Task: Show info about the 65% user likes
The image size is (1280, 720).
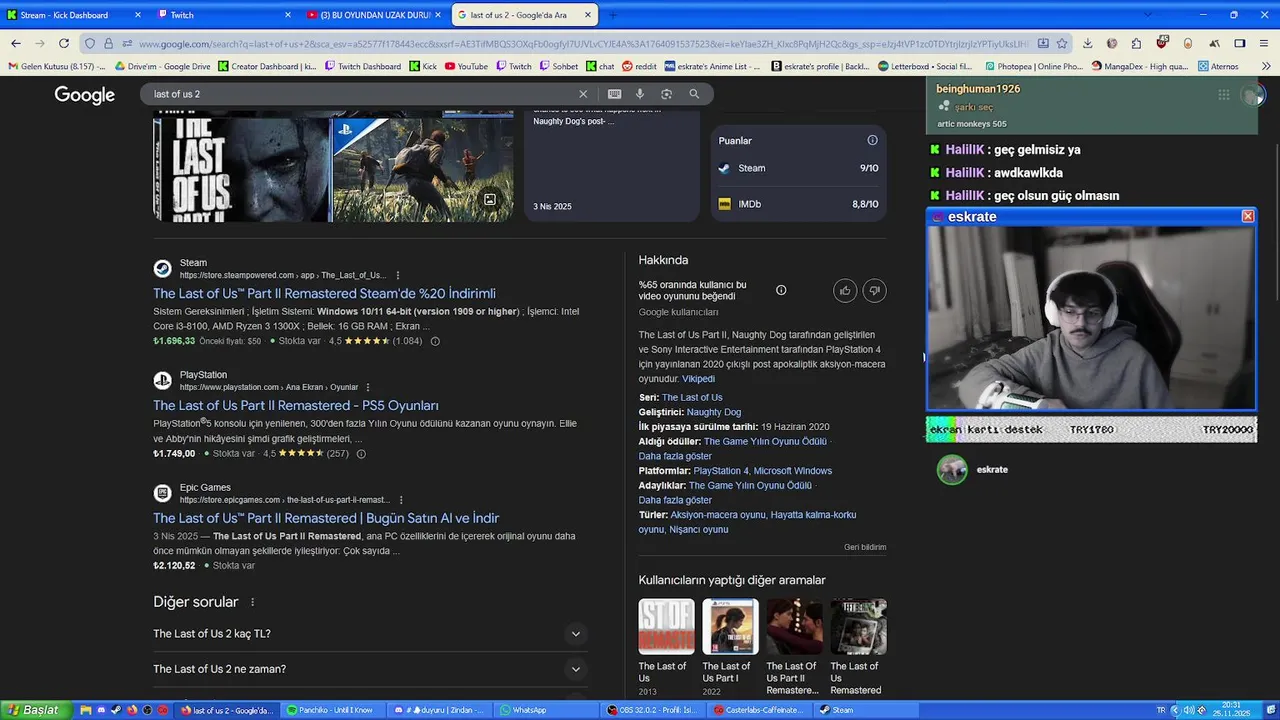Action: tap(781, 290)
